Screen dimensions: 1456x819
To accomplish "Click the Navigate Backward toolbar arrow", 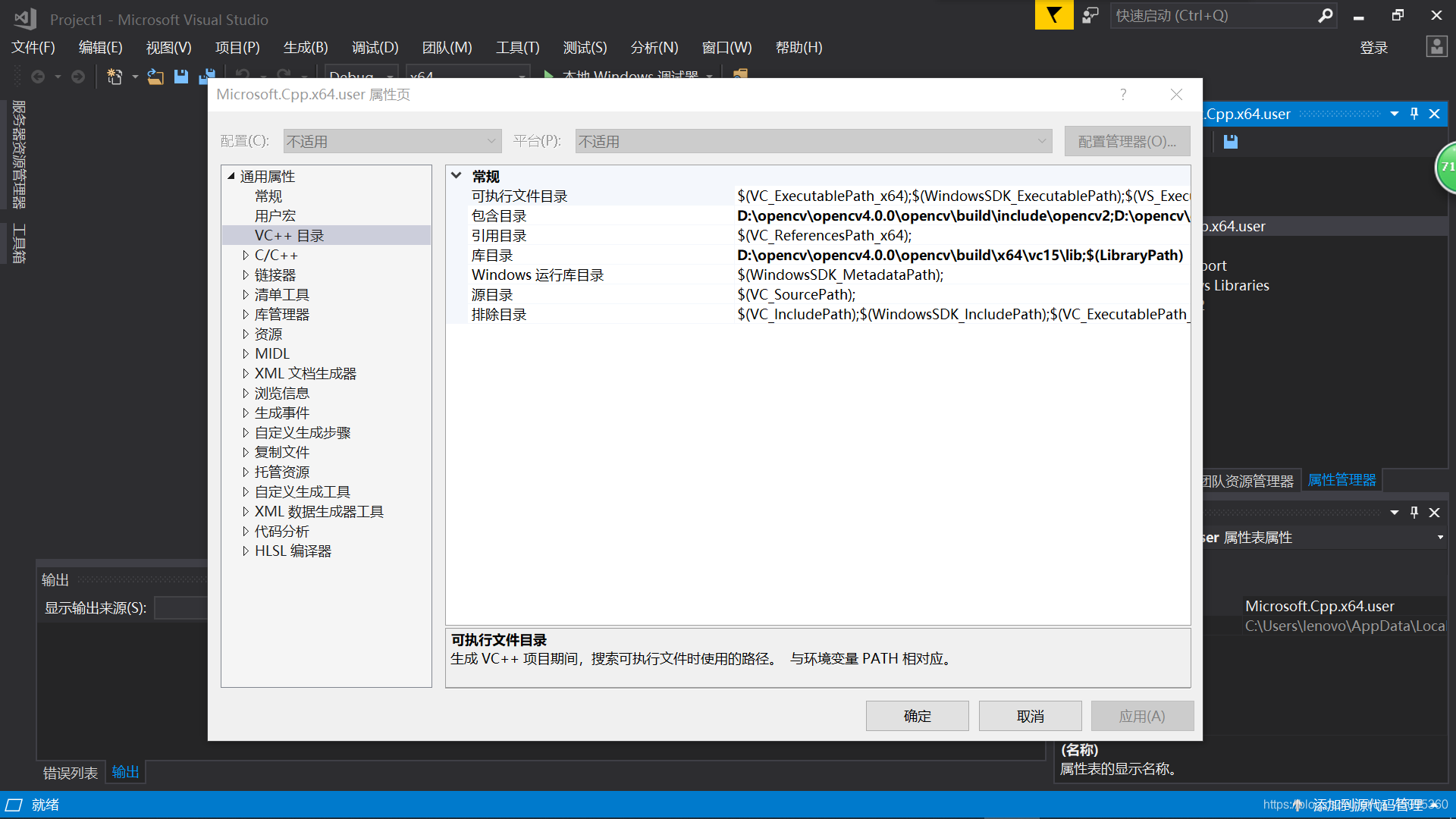I will [x=37, y=77].
